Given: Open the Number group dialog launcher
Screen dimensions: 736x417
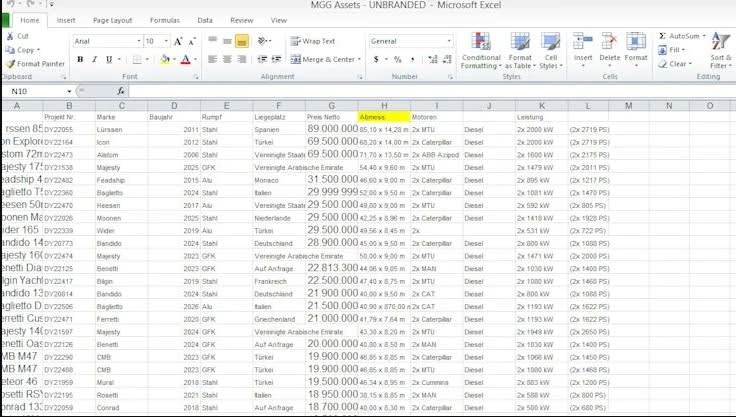Looking at the screenshot, I should (x=450, y=77).
